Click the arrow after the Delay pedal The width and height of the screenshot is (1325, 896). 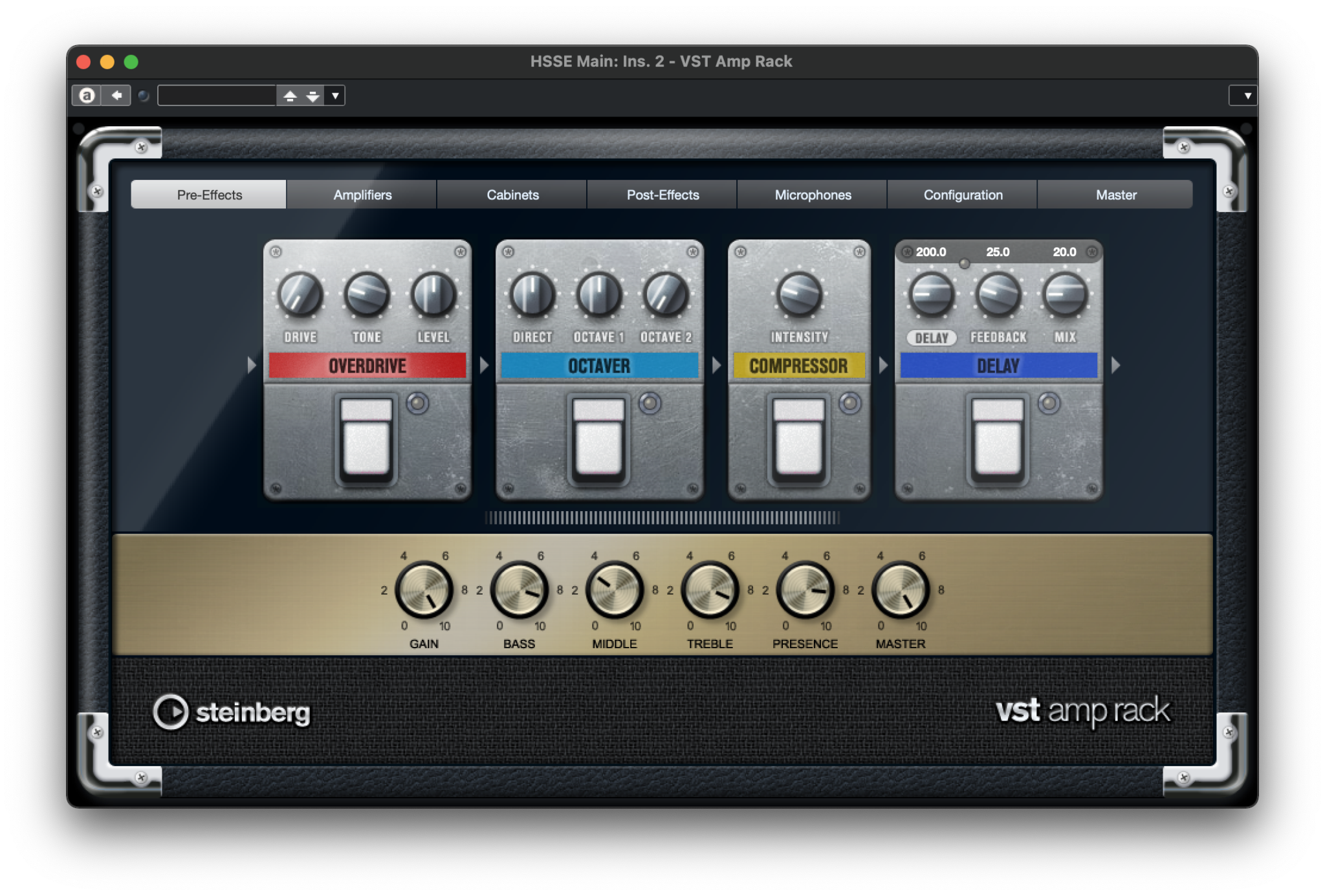tap(1116, 365)
